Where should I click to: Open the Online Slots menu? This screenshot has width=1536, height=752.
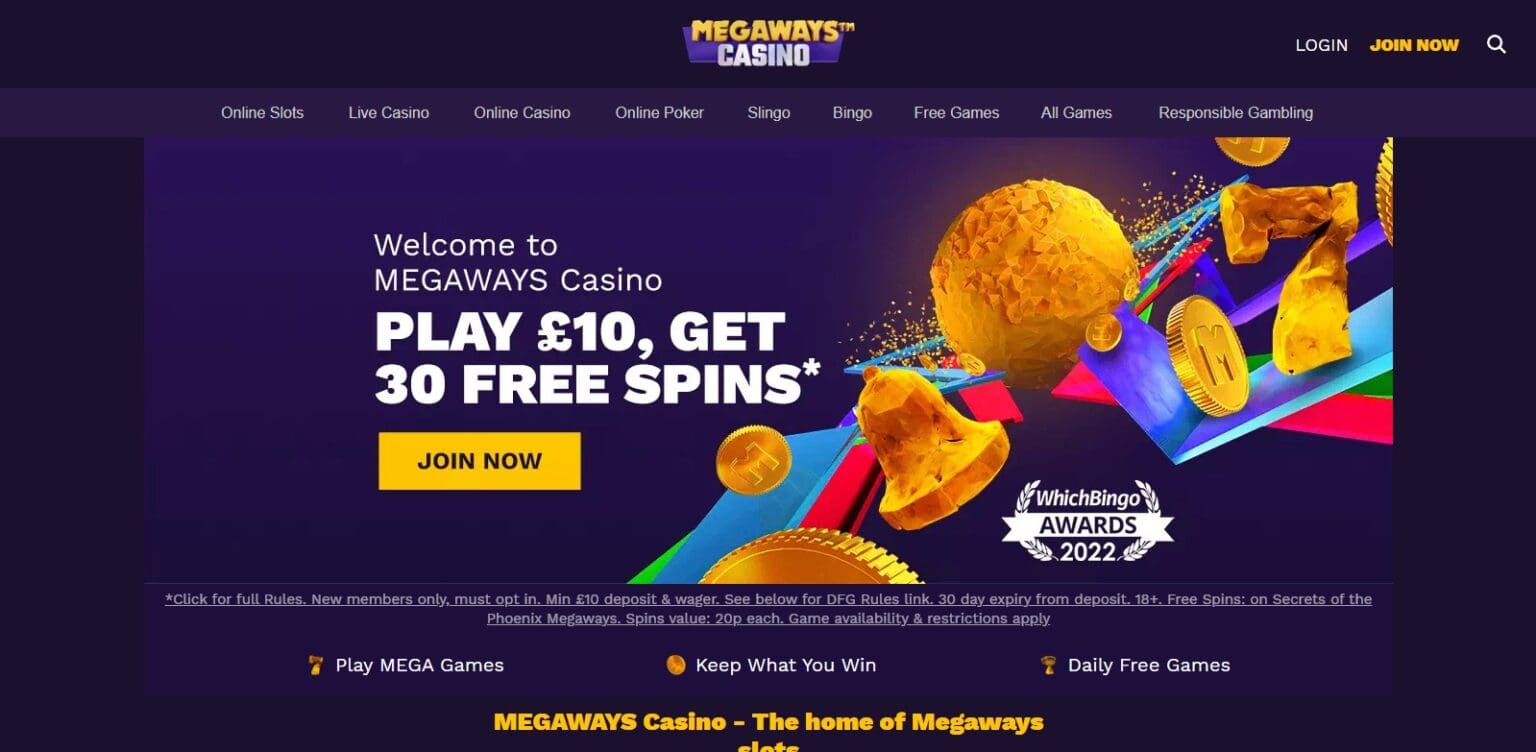(262, 113)
